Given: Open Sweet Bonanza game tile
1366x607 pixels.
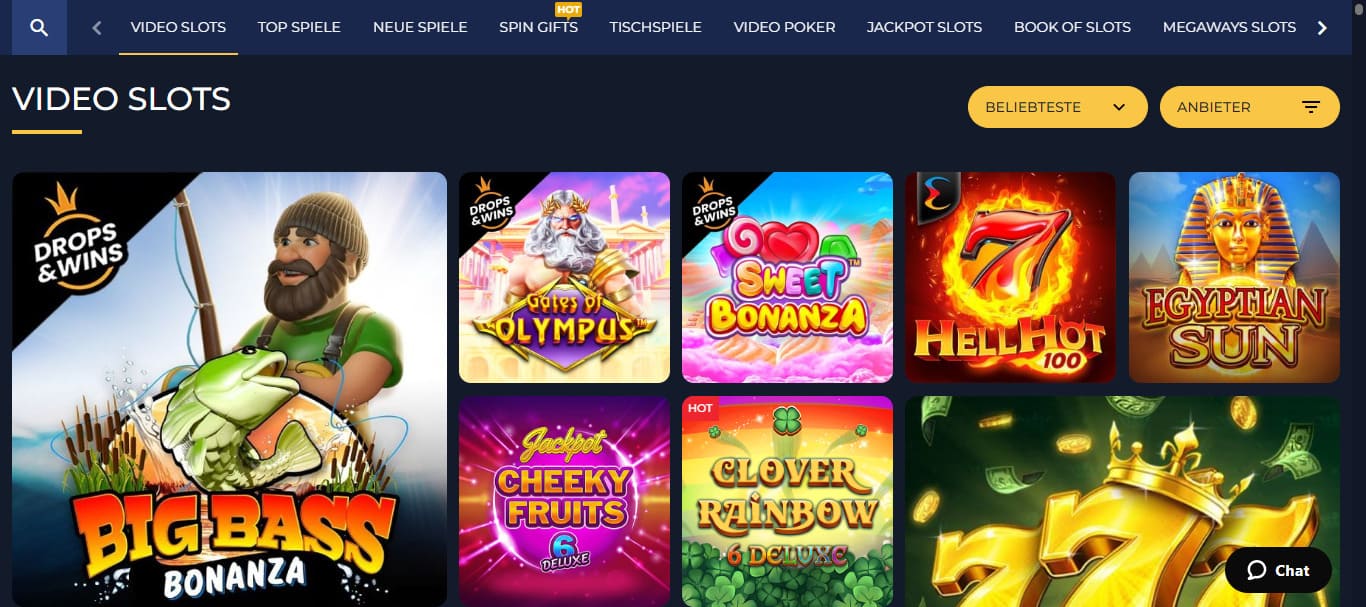Looking at the screenshot, I should click(x=787, y=277).
